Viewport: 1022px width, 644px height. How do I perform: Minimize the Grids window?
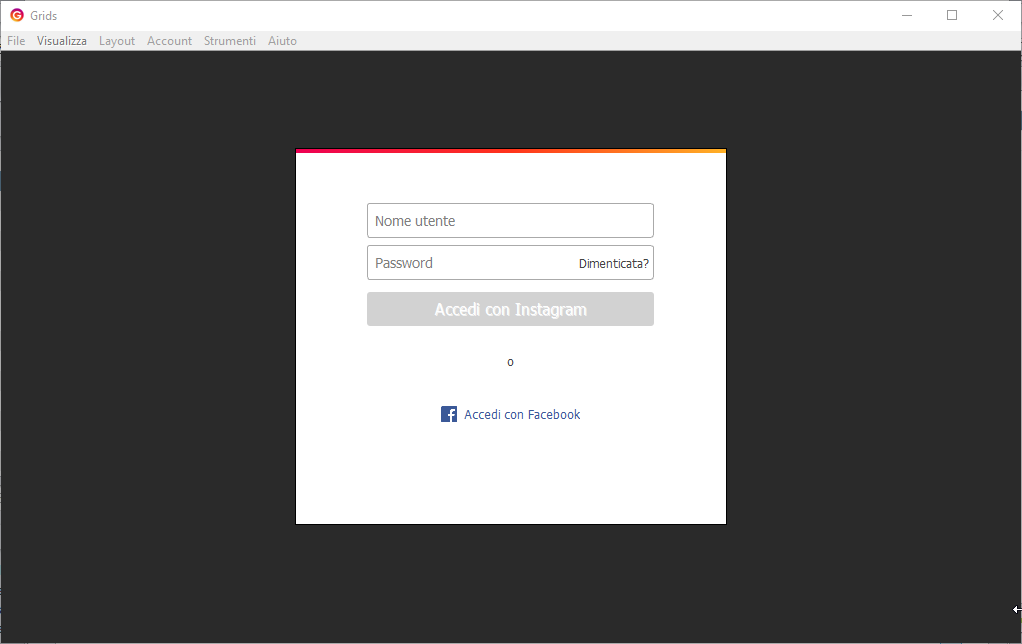(x=907, y=15)
